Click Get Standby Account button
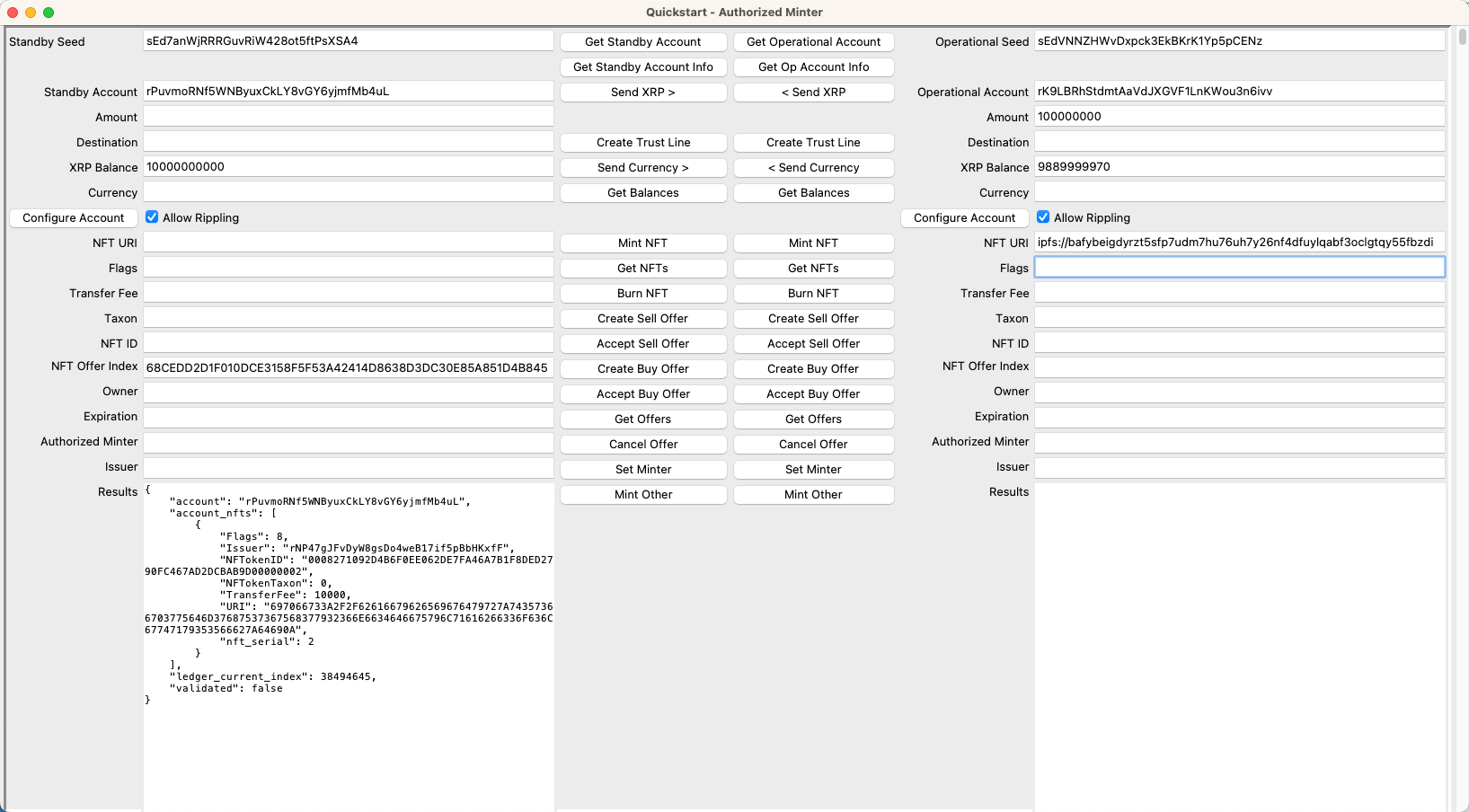Image resolution: width=1469 pixels, height=812 pixels. click(642, 41)
